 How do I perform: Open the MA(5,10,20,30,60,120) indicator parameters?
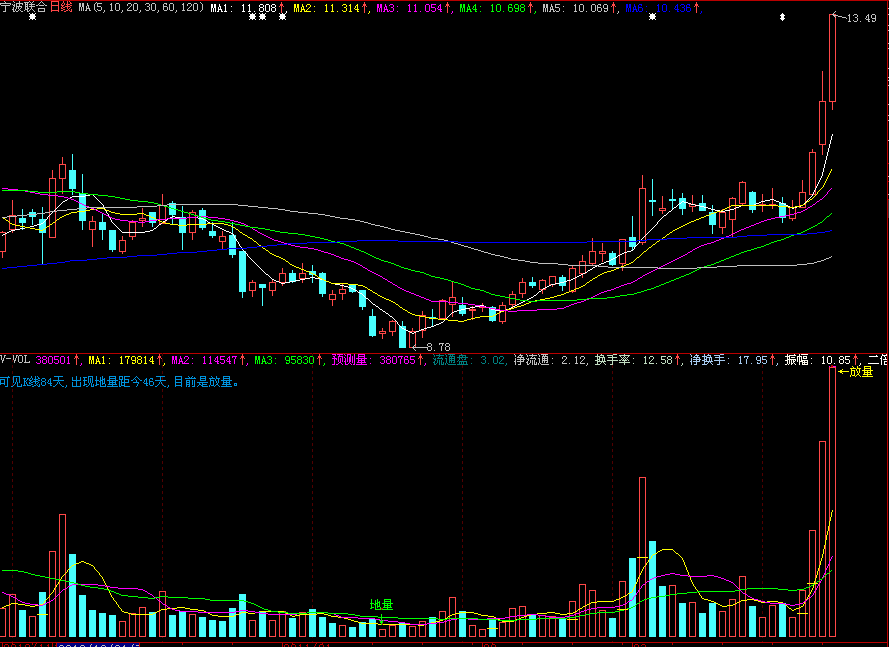pyautogui.click(x=141, y=7)
